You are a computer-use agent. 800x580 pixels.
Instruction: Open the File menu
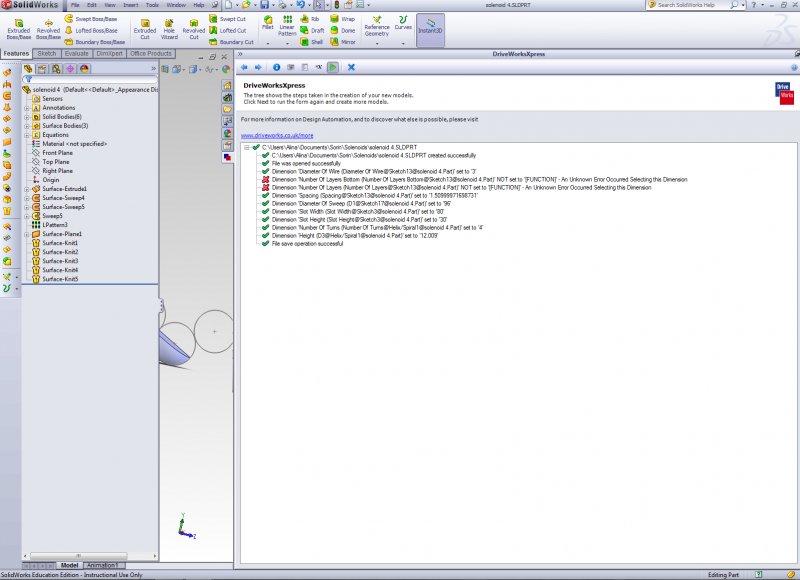point(75,5)
